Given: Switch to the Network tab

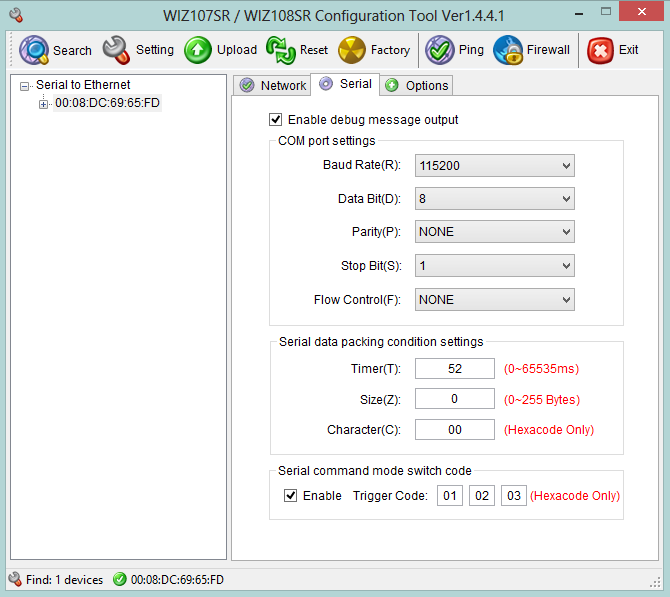Looking at the screenshot, I should tap(272, 85).
